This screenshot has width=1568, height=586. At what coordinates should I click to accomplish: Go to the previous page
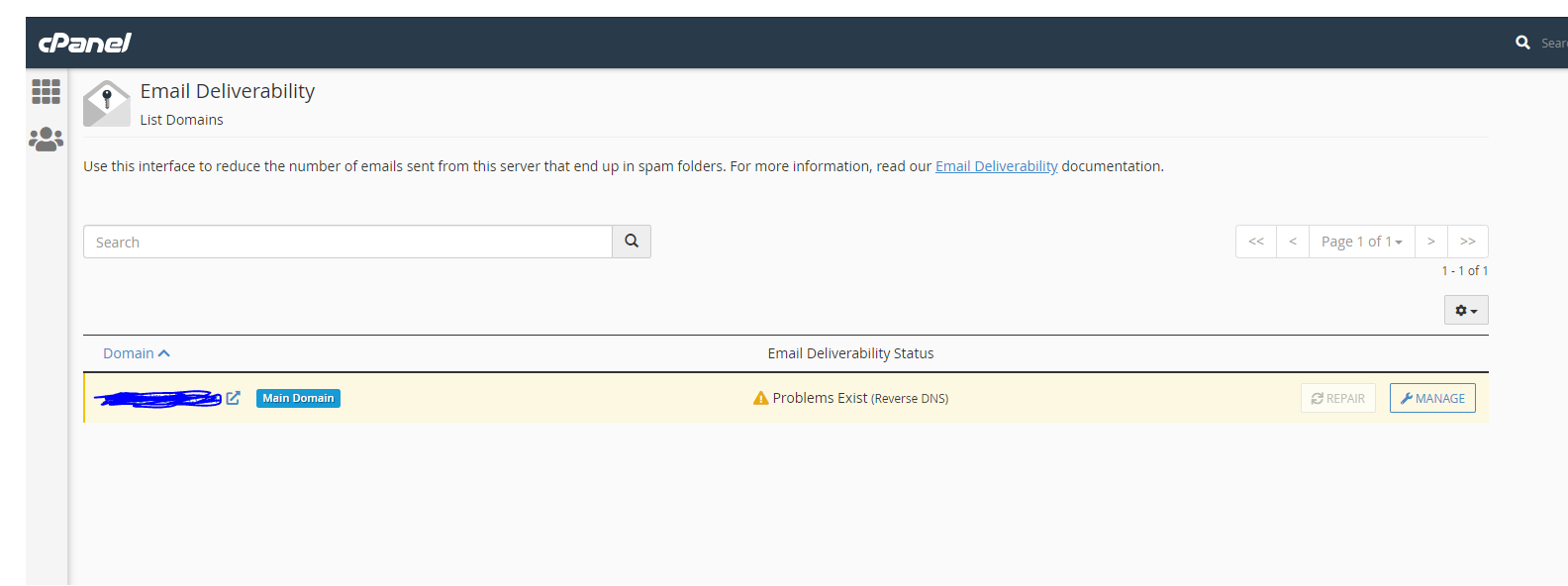pyautogui.click(x=1293, y=242)
